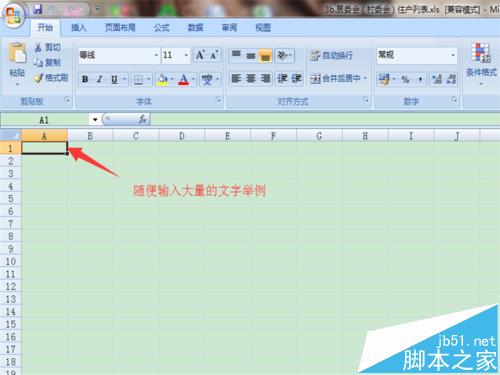Open the Paste options arrow below 粘贴
The image size is (500, 375).
click(x=17, y=84)
